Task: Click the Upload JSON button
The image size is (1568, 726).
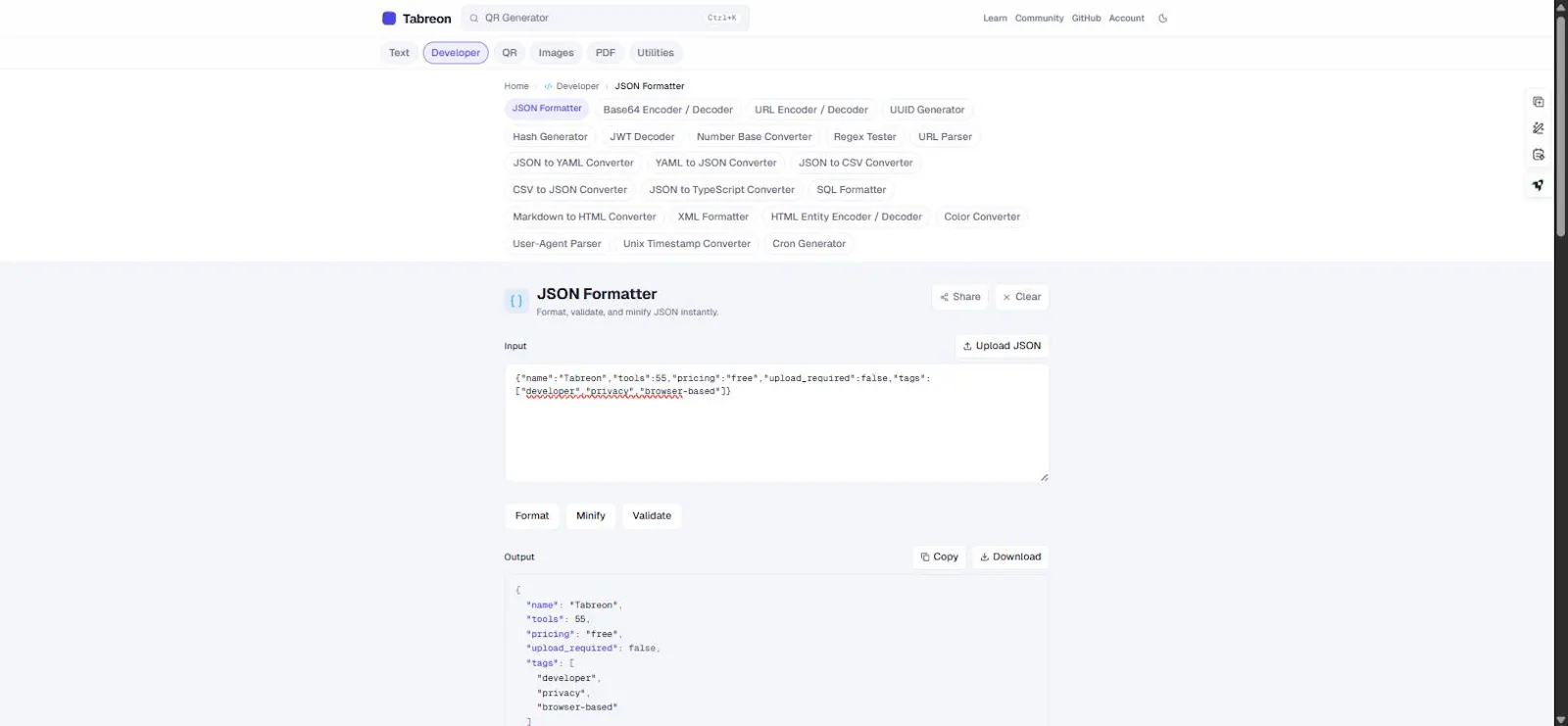Action: coord(1002,346)
